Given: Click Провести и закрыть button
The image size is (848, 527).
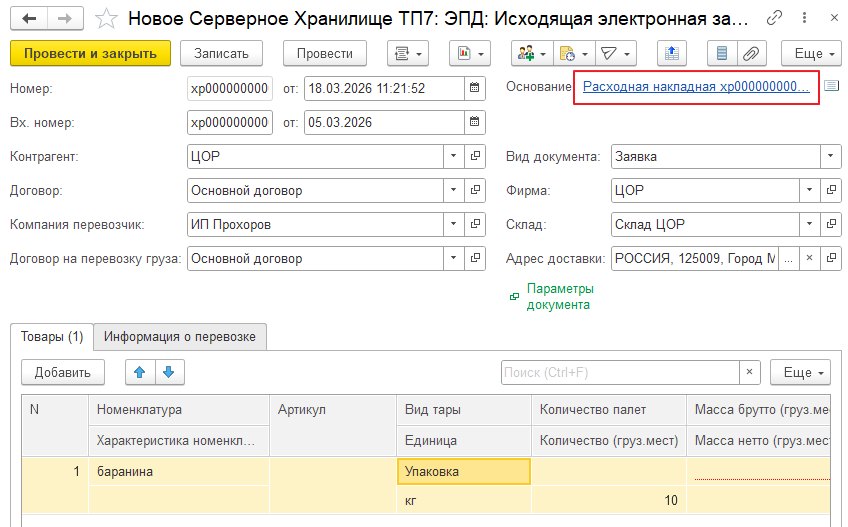Looking at the screenshot, I should coord(90,54).
